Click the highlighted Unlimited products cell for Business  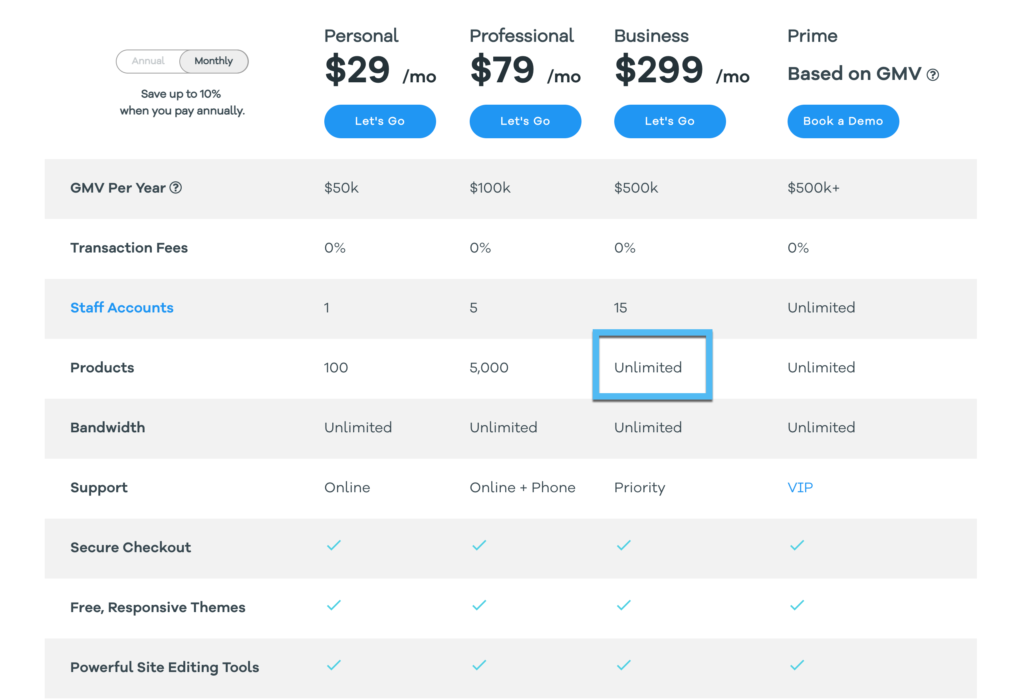tap(652, 366)
